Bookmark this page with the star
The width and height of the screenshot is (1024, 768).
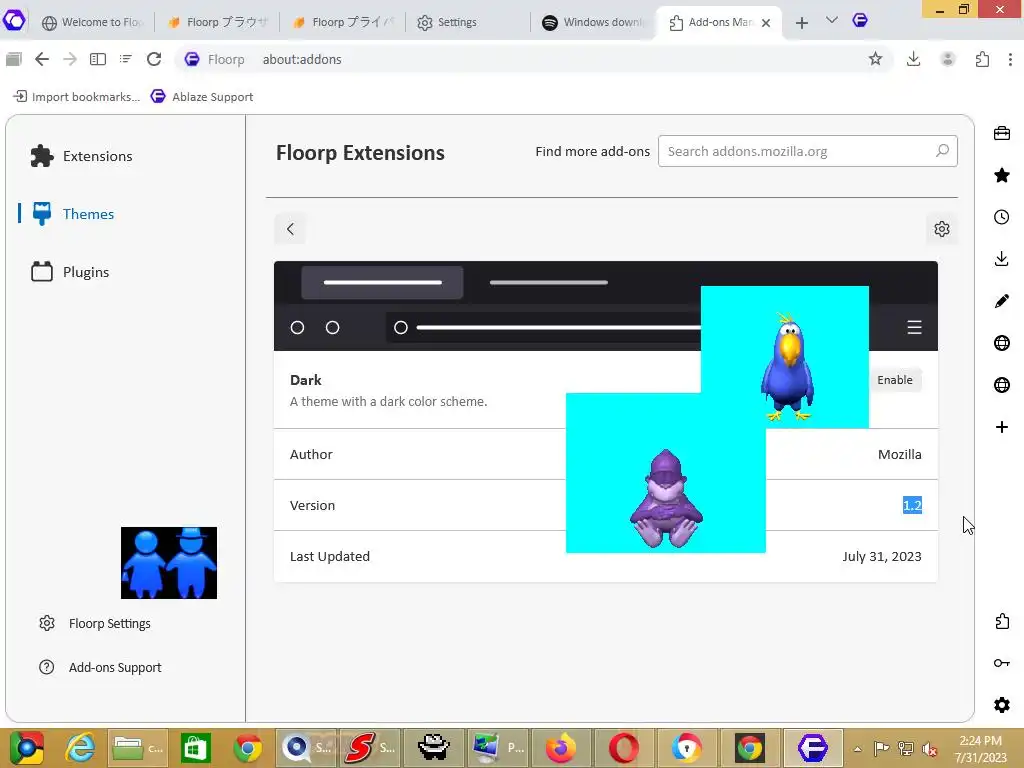pos(875,59)
